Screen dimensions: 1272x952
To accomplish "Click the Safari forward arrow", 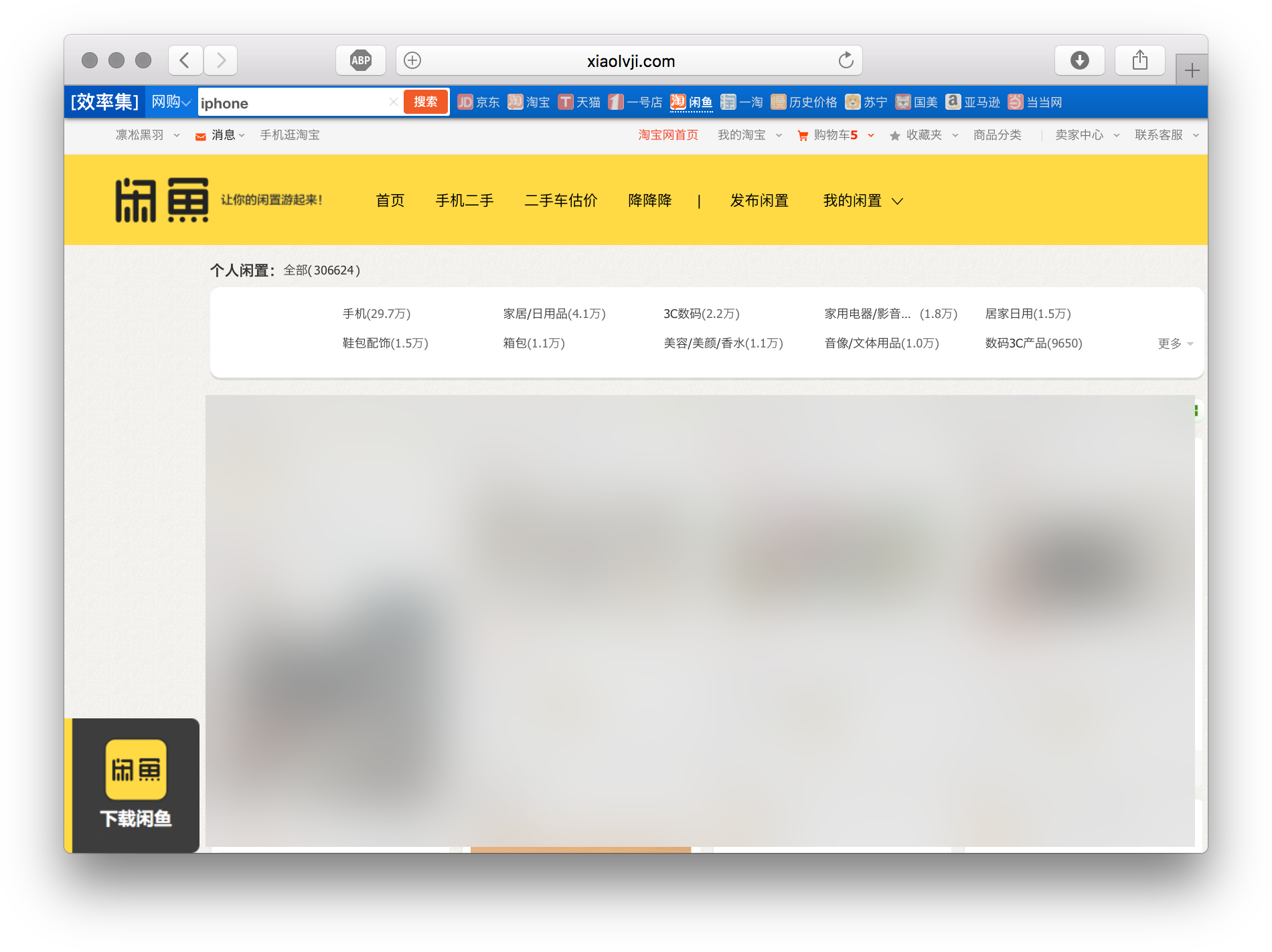I will (221, 61).
